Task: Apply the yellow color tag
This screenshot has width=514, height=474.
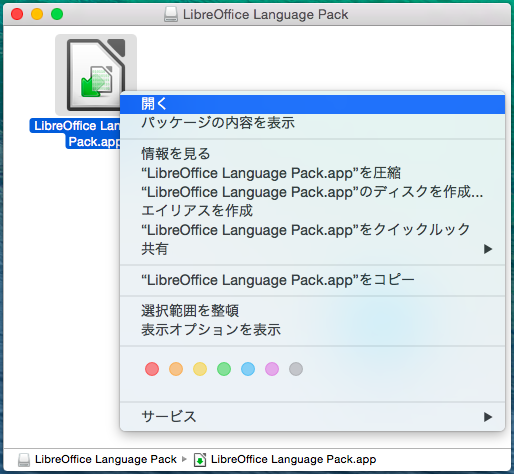Action: 200,369
